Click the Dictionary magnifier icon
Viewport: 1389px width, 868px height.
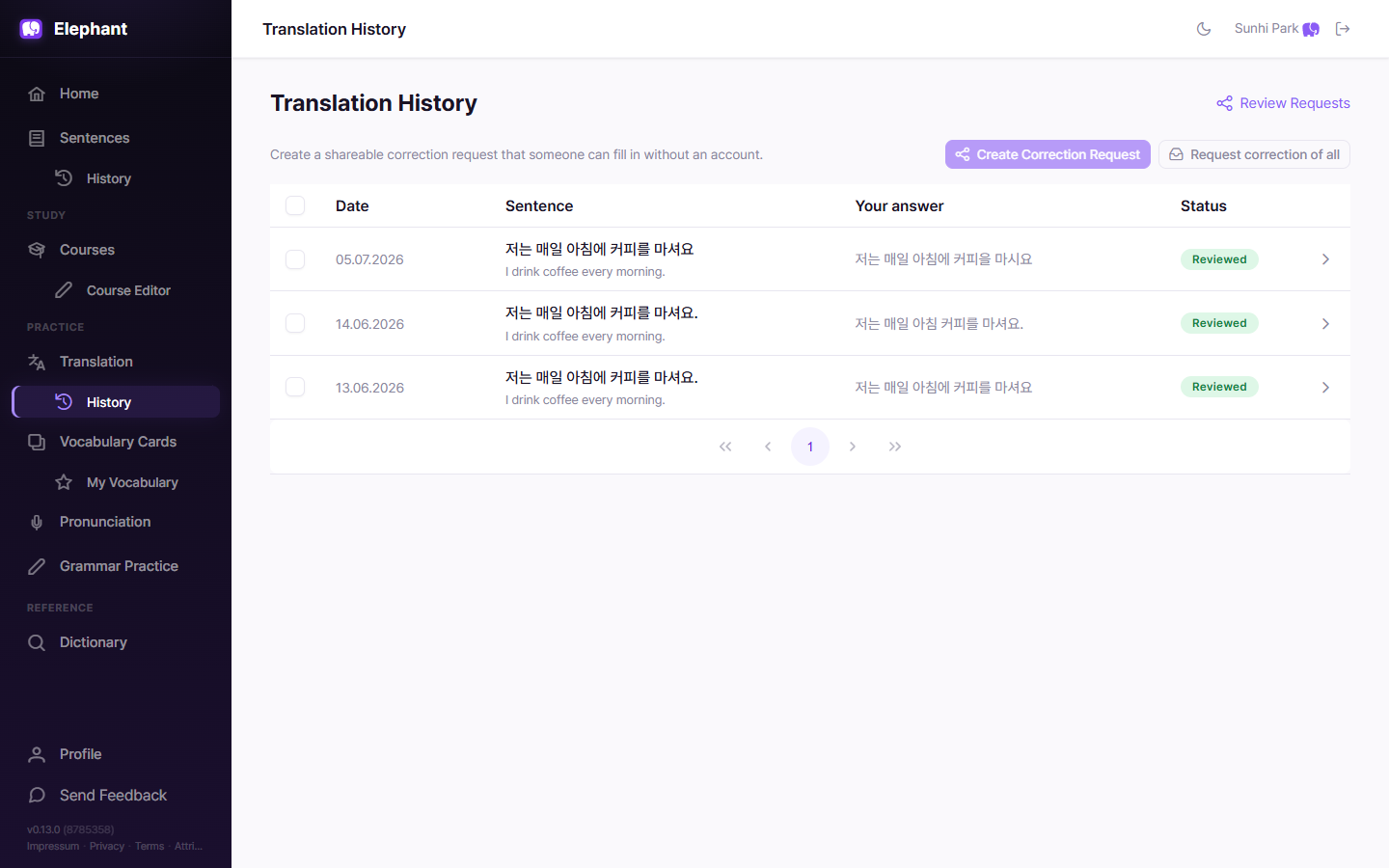37,642
